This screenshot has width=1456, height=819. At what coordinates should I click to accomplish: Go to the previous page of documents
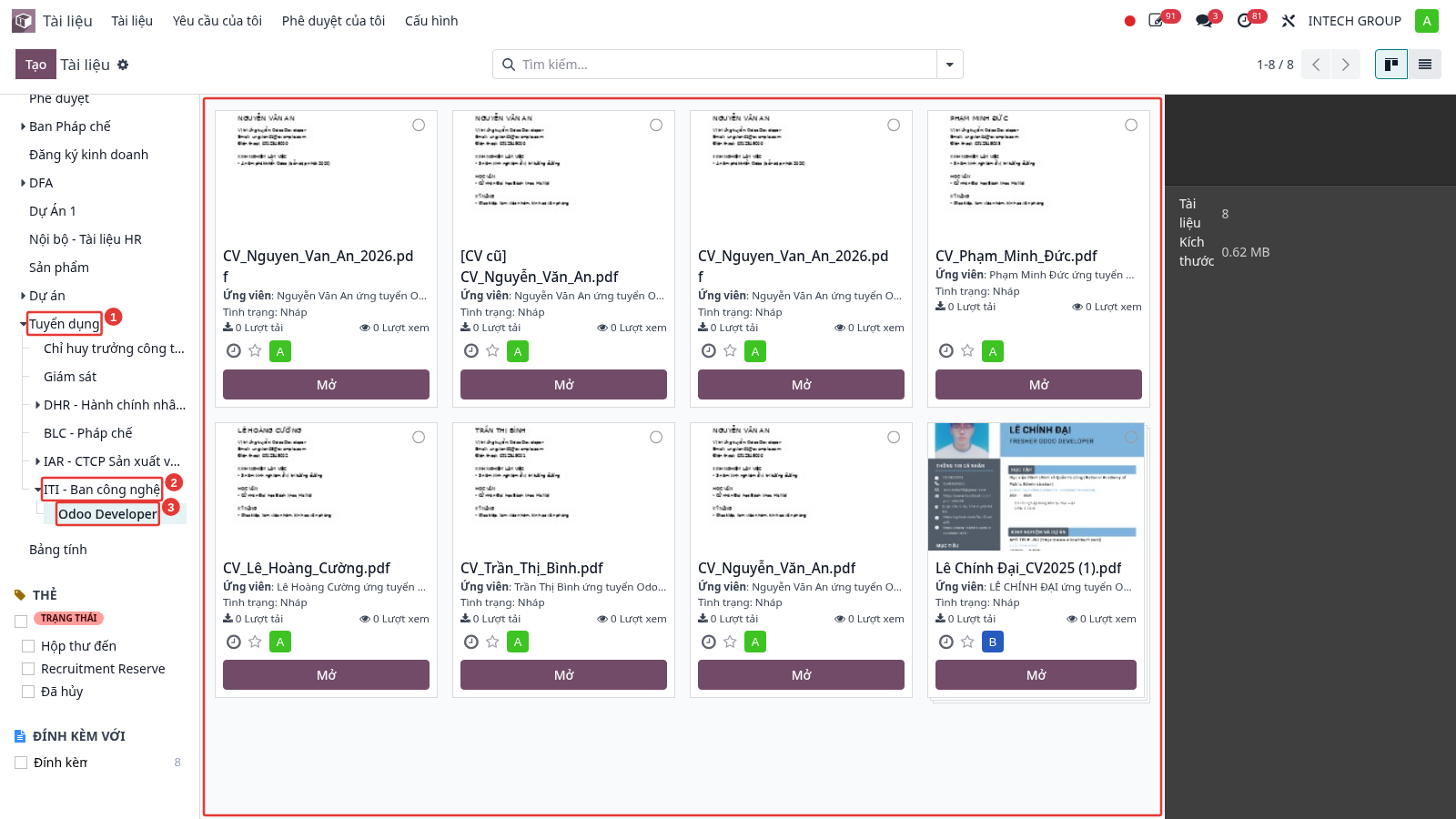tap(1316, 65)
